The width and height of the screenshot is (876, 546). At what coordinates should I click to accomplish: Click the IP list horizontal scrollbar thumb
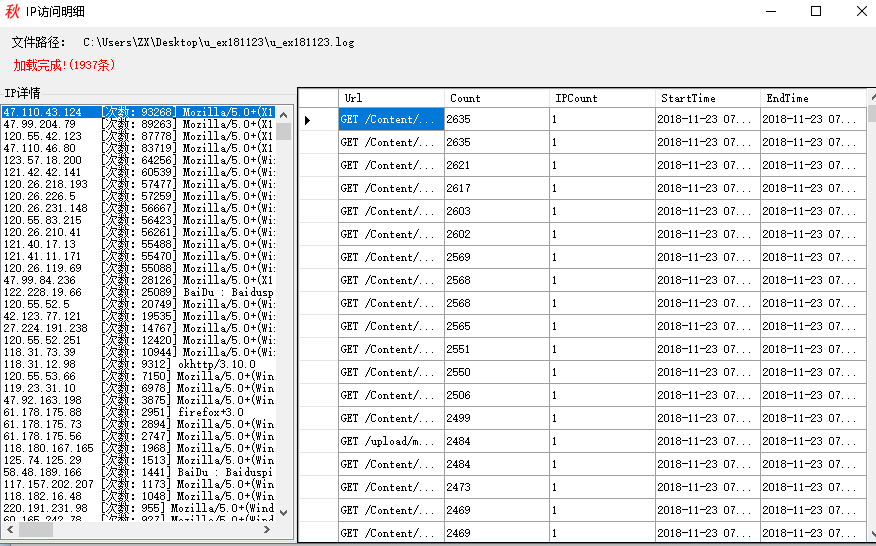point(35,529)
